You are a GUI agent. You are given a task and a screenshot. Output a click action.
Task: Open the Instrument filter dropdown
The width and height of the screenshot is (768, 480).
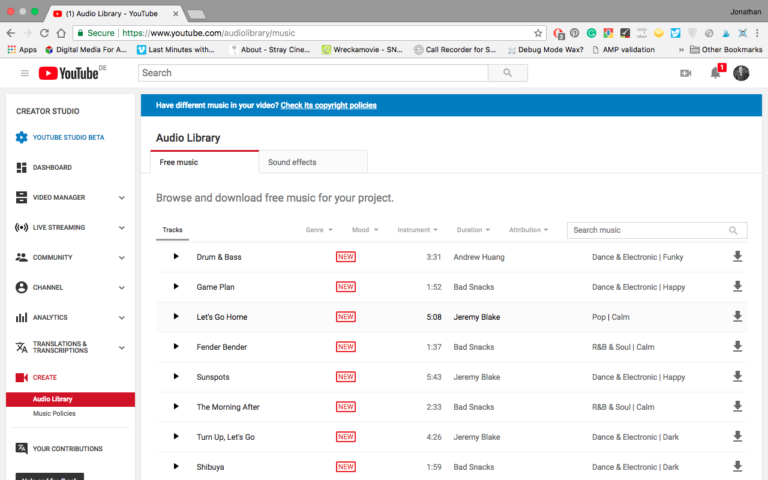coord(417,230)
